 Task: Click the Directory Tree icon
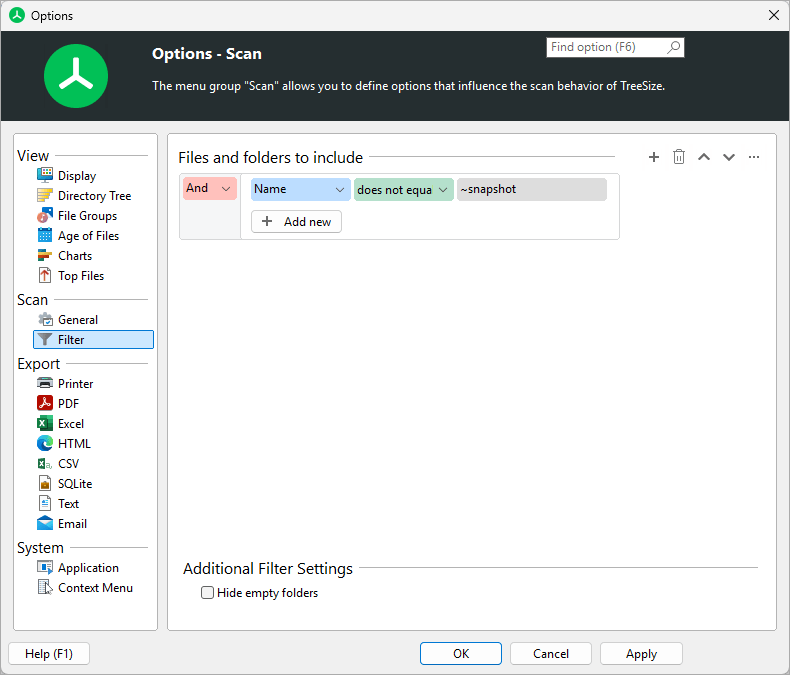click(45, 195)
